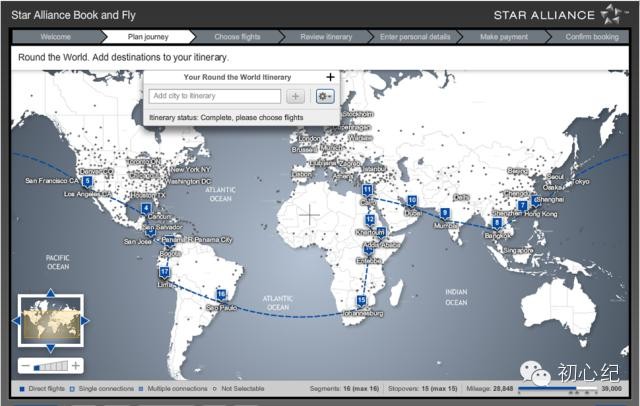The width and height of the screenshot is (640, 406).
Task: Click the Lima stopover marker 17
Action: 164,272
